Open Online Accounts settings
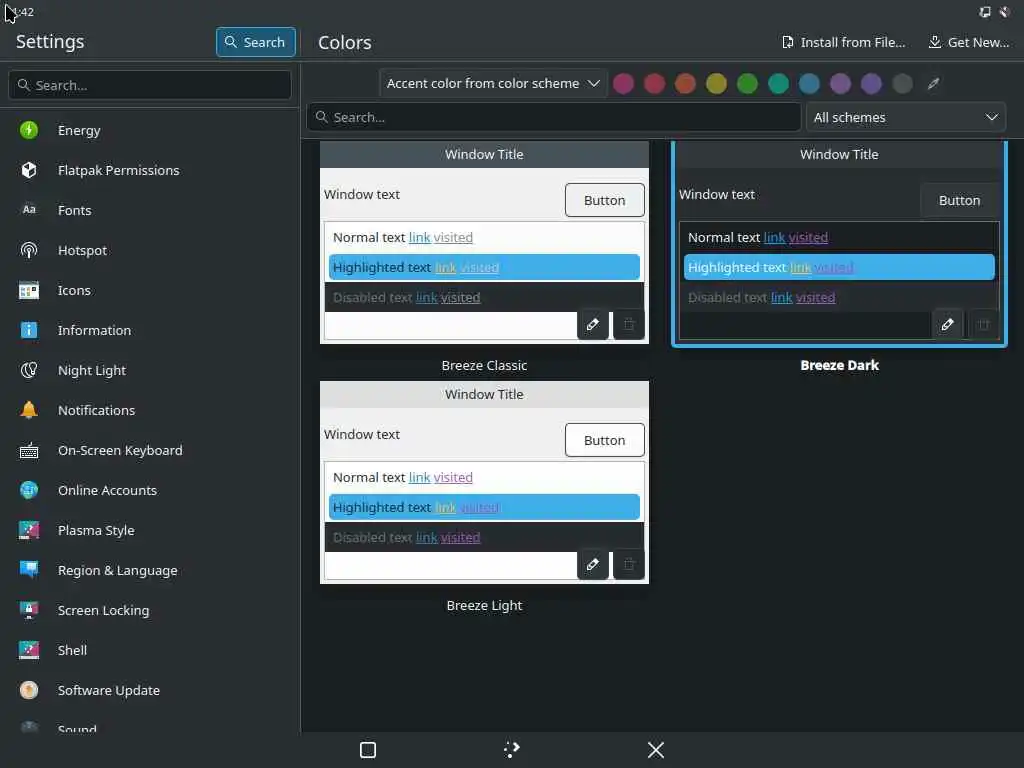 click(150, 490)
